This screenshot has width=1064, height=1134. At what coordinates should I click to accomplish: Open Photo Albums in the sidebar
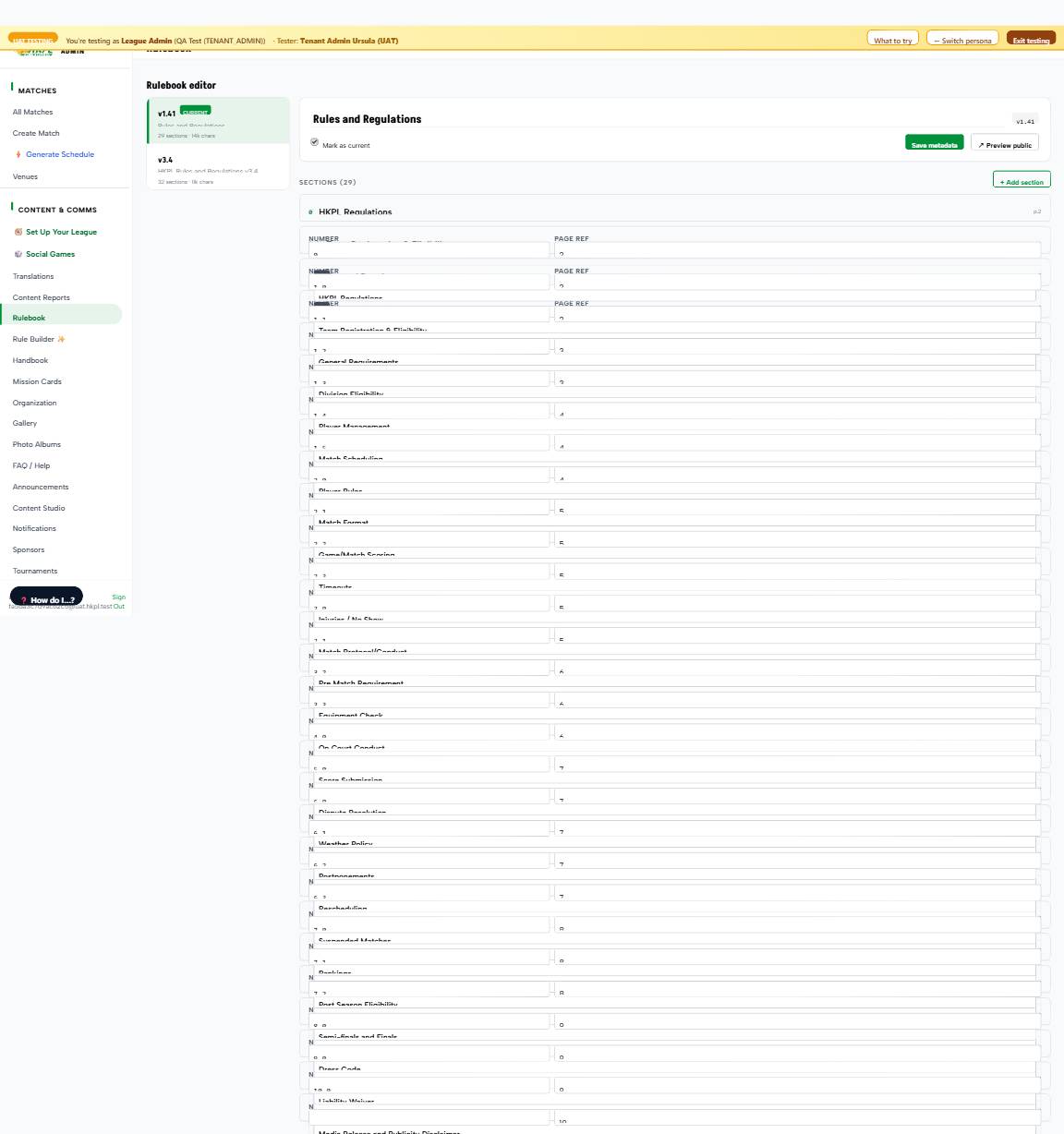(37, 444)
